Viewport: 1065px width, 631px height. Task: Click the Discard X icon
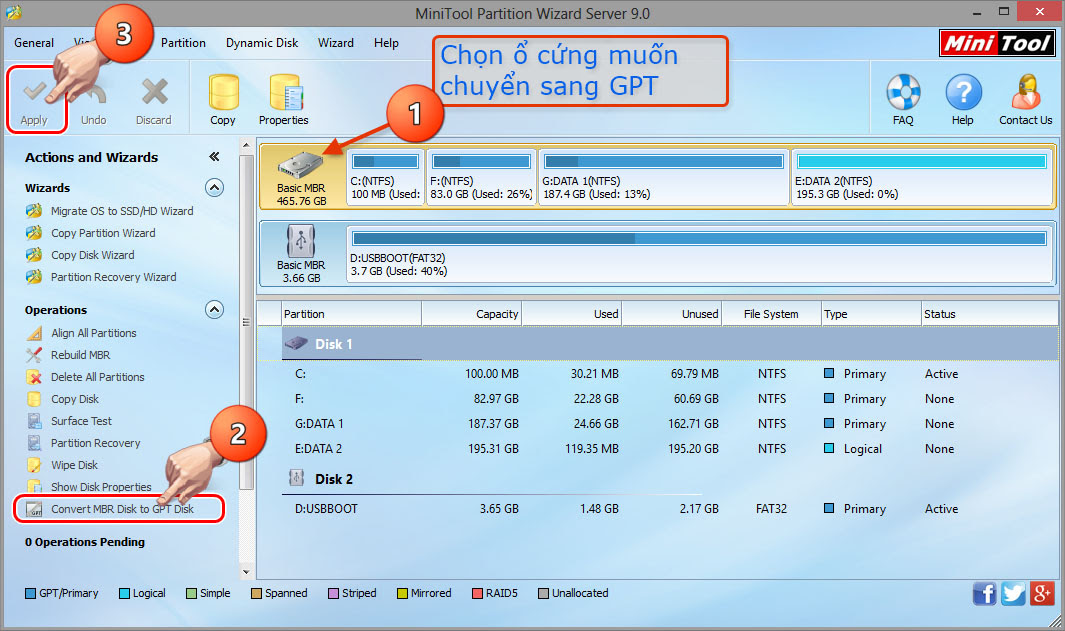pos(154,92)
